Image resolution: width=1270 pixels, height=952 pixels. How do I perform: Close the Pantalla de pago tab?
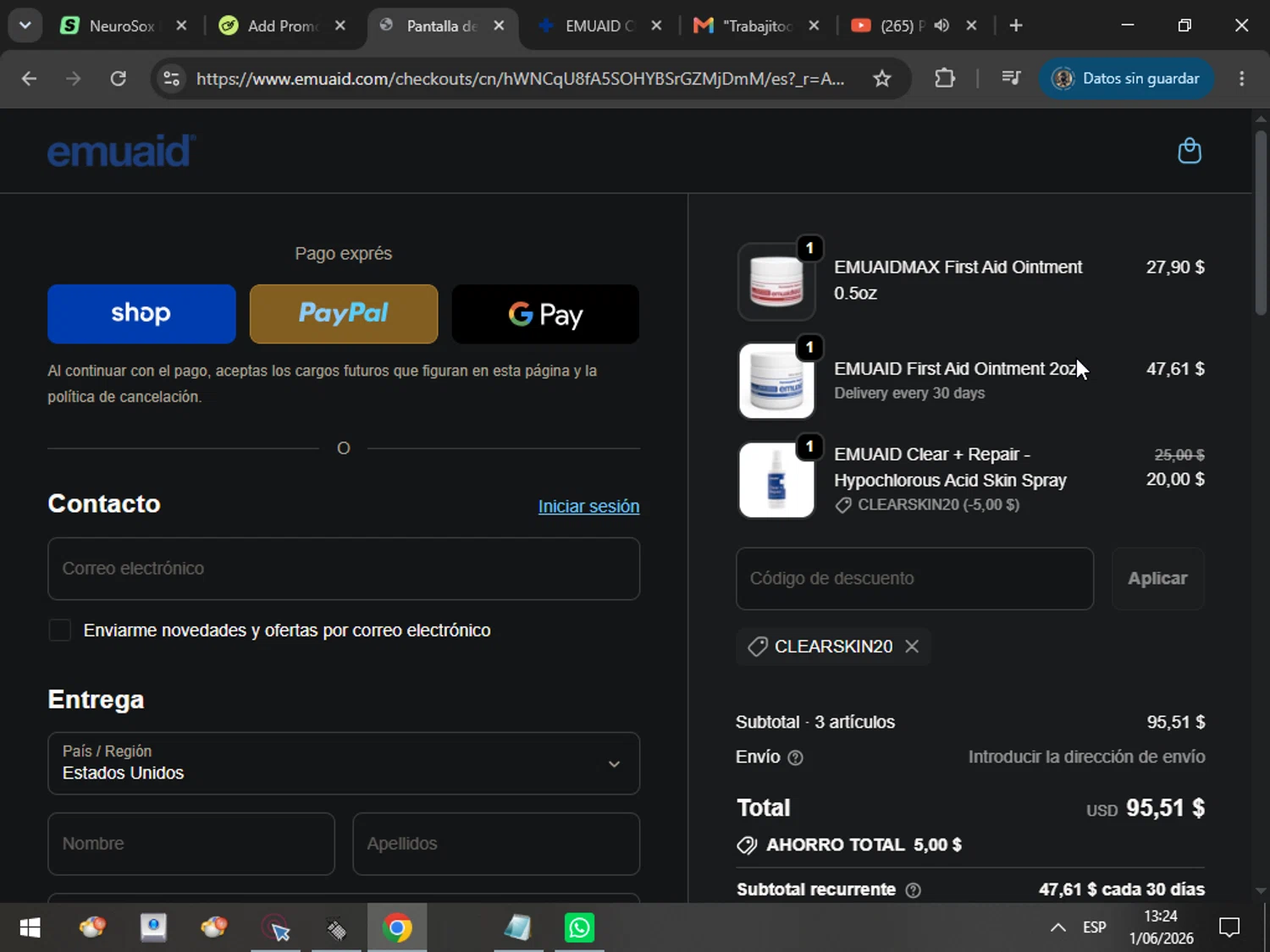click(x=500, y=25)
